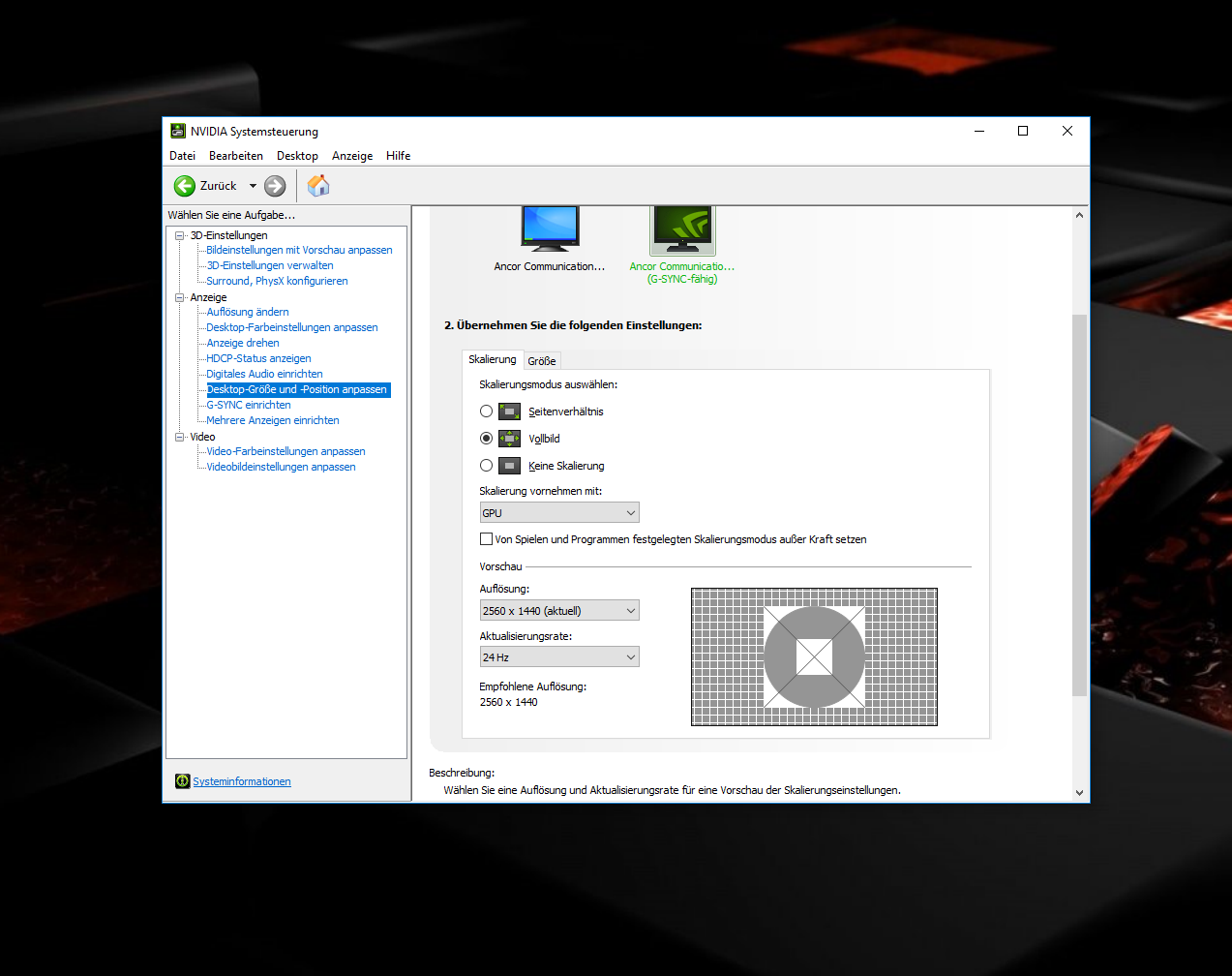Click the 3D-Einstellungen tree label

coord(228,235)
